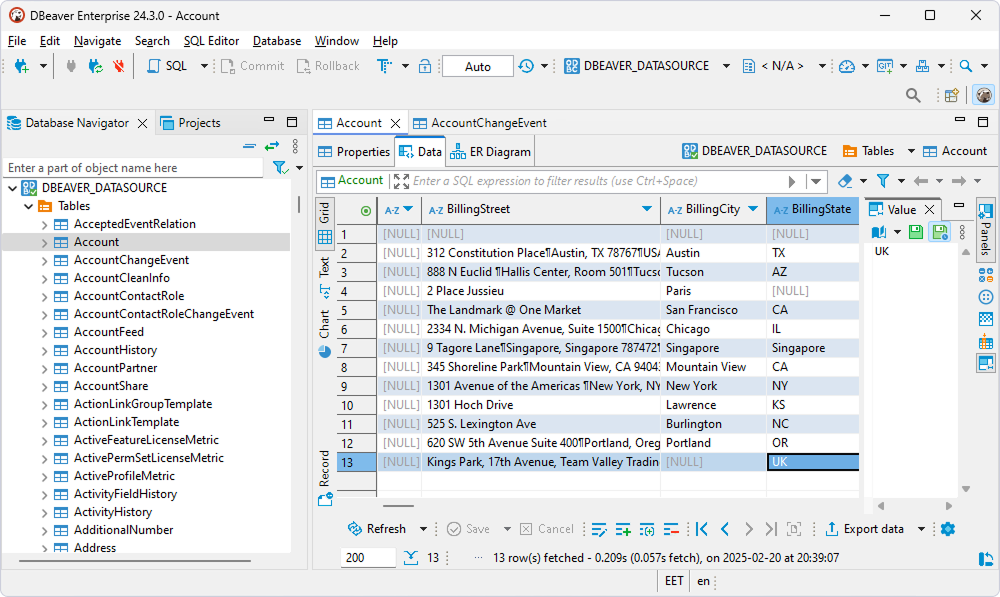Click the Add new row icon
The width and height of the screenshot is (1000, 597).
click(622, 528)
